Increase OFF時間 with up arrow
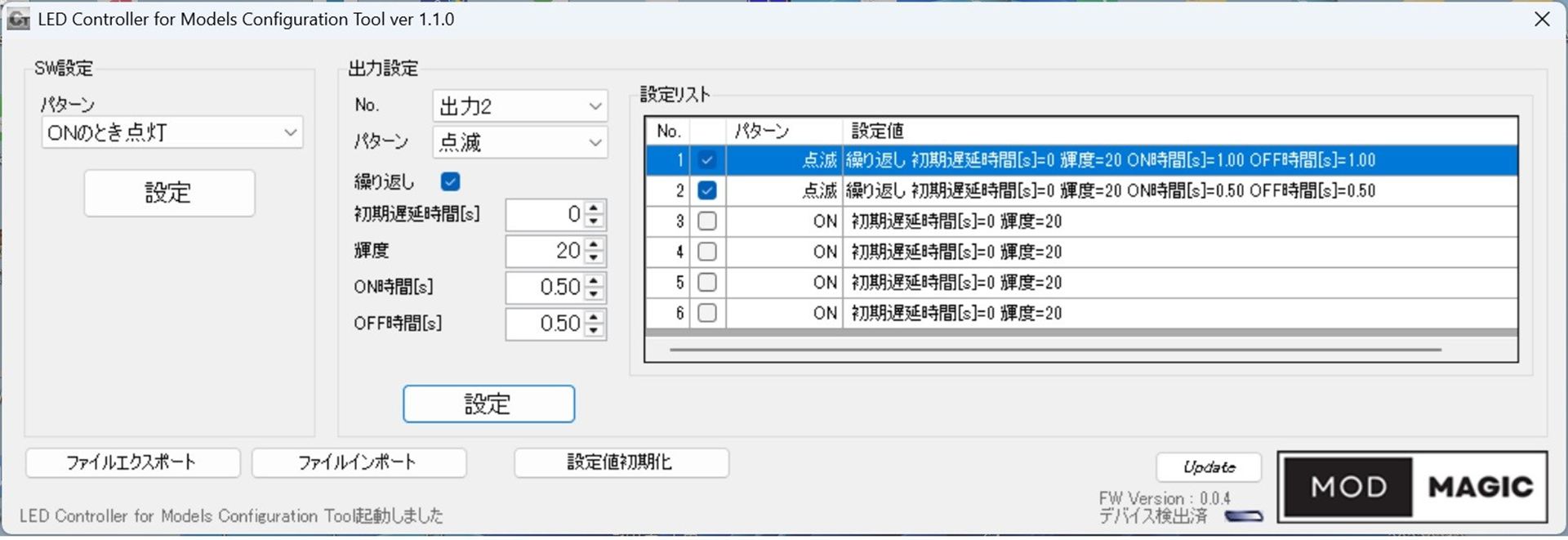Viewport: 1568px width, 540px height. pyautogui.click(x=595, y=316)
